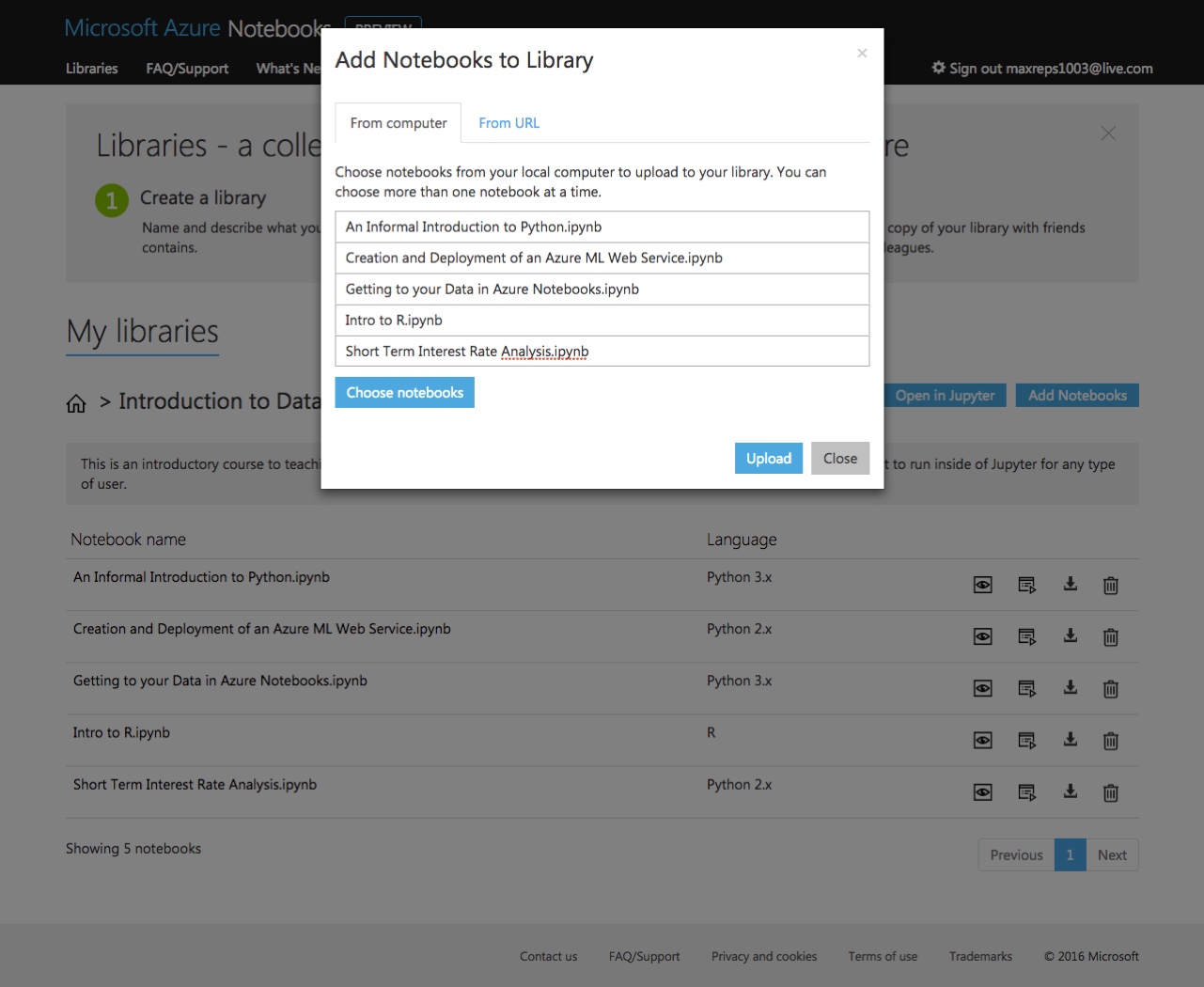The height and width of the screenshot is (987, 1204).
Task: Open the Libraries menu item
Action: [92, 69]
